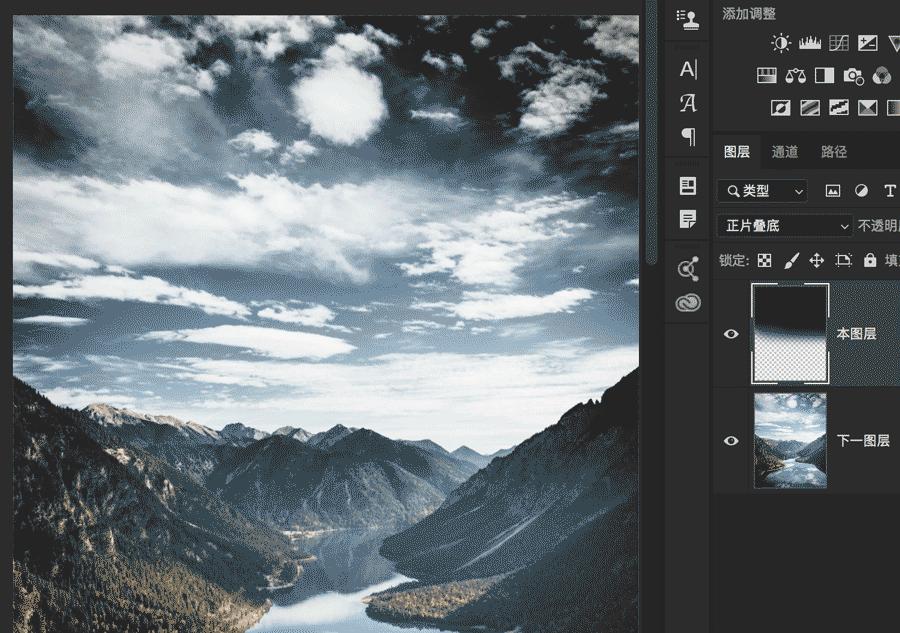The width and height of the screenshot is (900, 633).
Task: Add a Selective Color adjustment
Action: click(x=867, y=108)
